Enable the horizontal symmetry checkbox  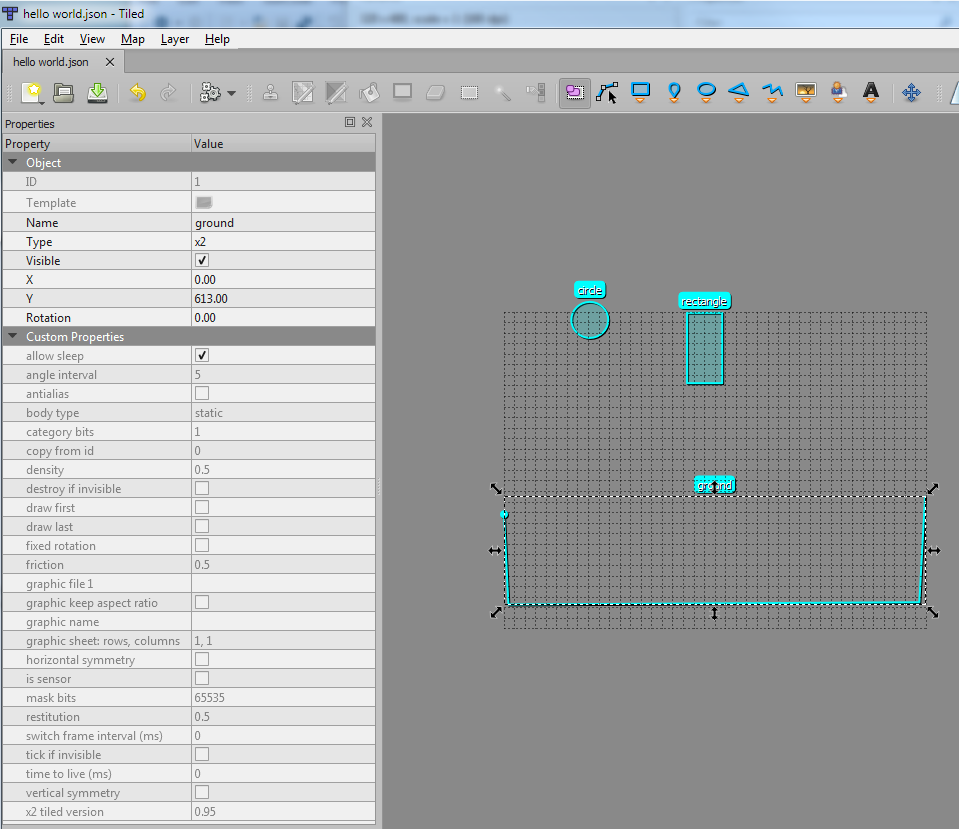(x=202, y=659)
